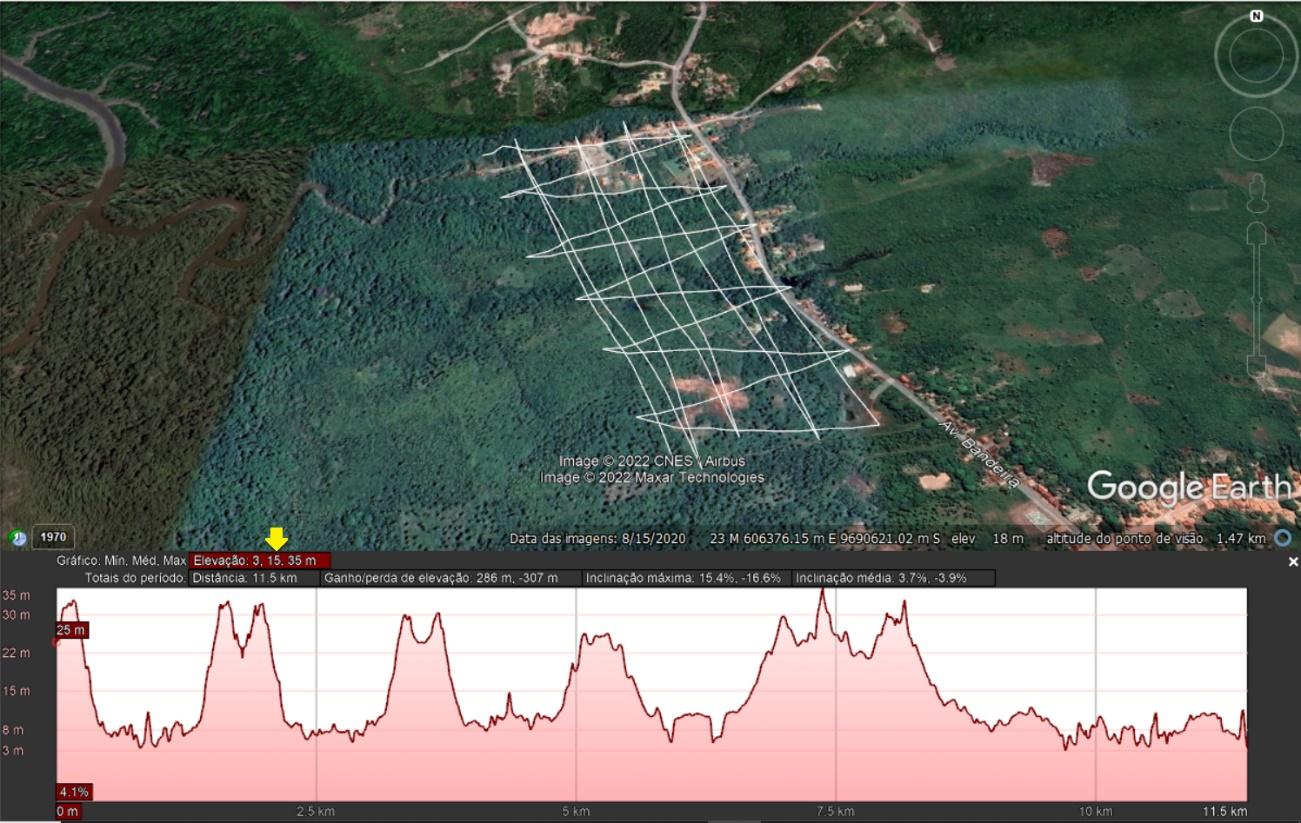Click the 22 m elevation axis label

[x=16, y=653]
